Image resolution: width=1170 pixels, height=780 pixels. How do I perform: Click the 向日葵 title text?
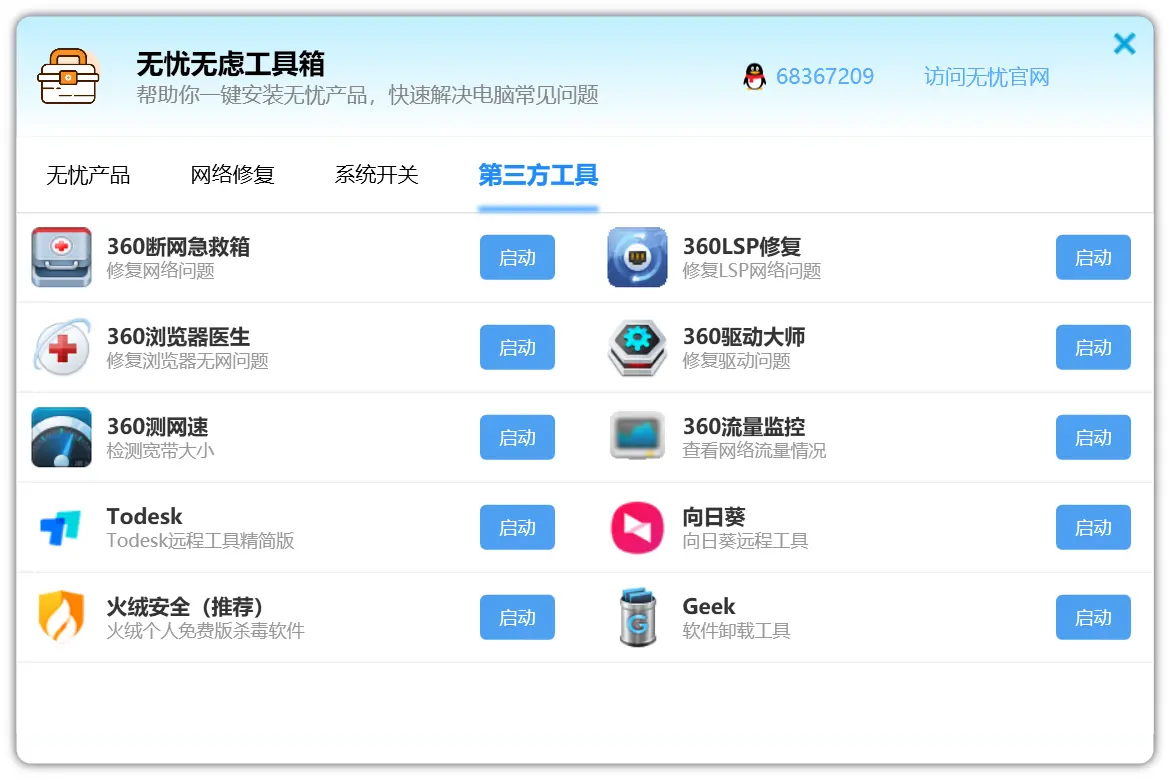point(713,517)
